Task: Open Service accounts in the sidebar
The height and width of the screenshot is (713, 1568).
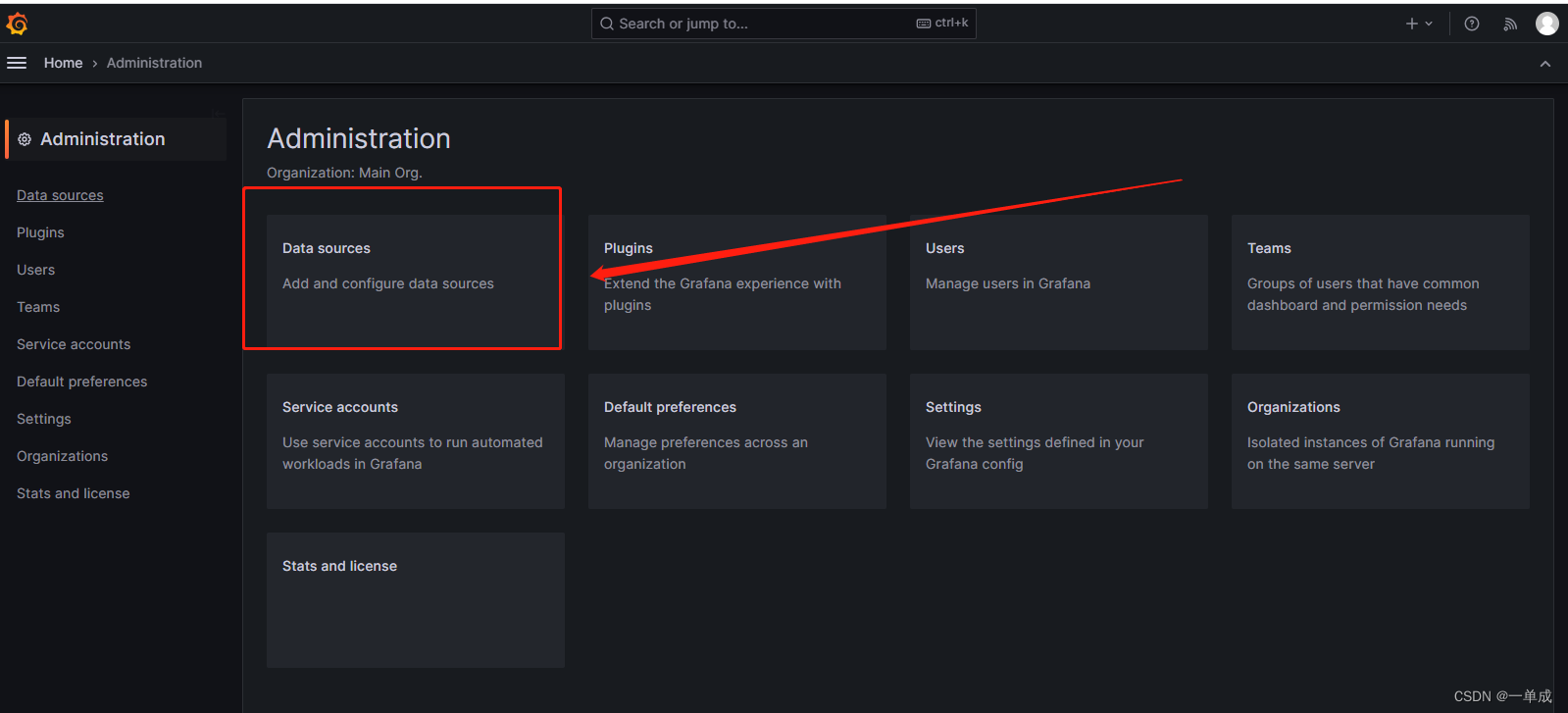Action: point(74,344)
